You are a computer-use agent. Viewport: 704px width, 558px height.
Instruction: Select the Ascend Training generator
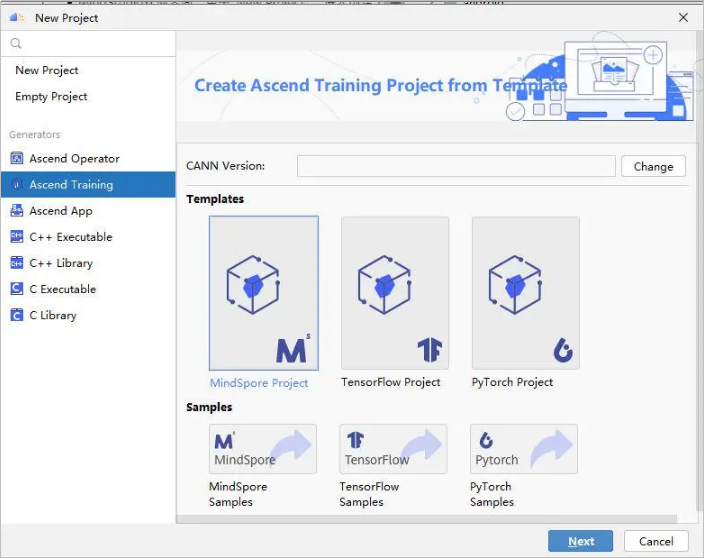coord(88,185)
